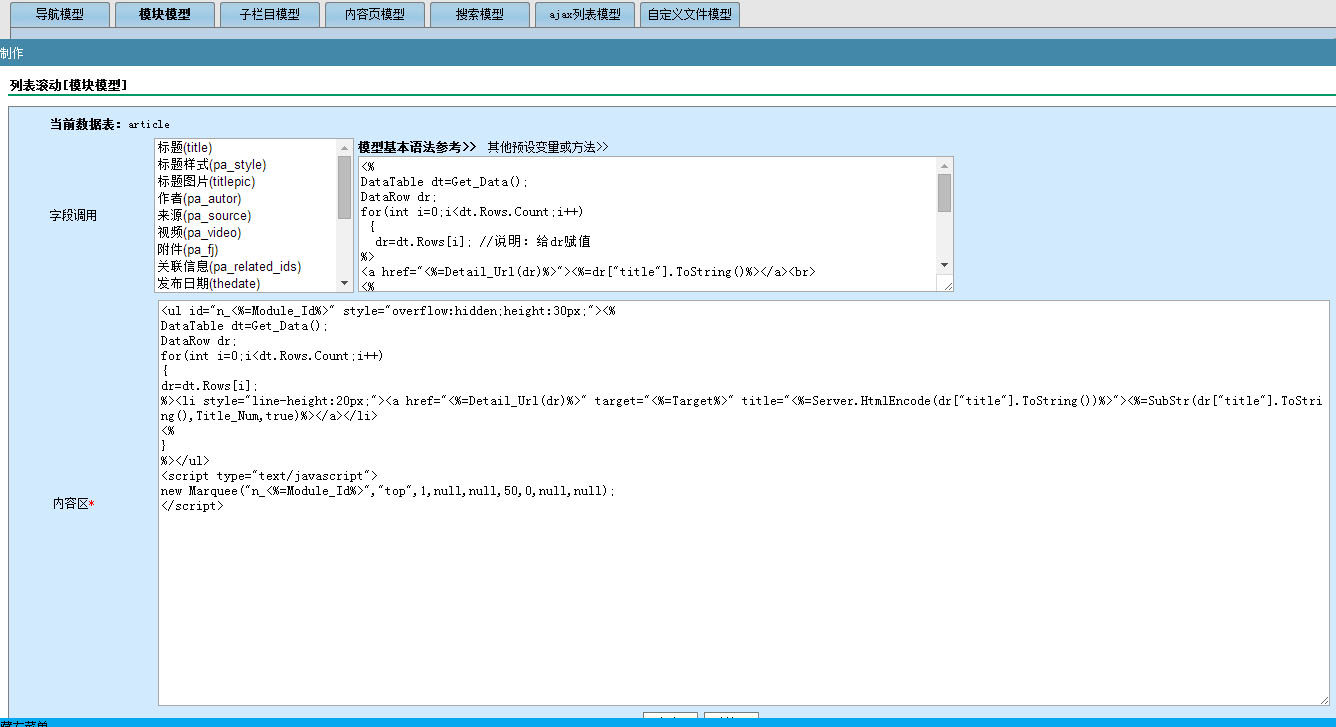
Task: Choose 作者(pa_autor) from the field list
Action: (x=199, y=199)
